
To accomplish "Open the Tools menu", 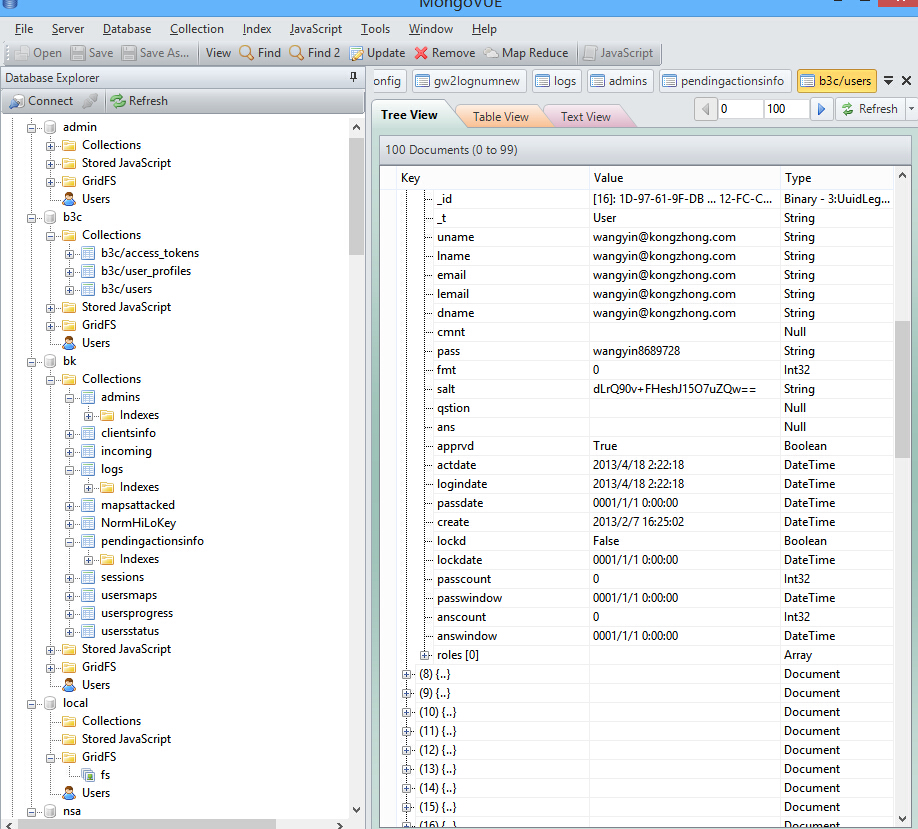I will click(375, 29).
